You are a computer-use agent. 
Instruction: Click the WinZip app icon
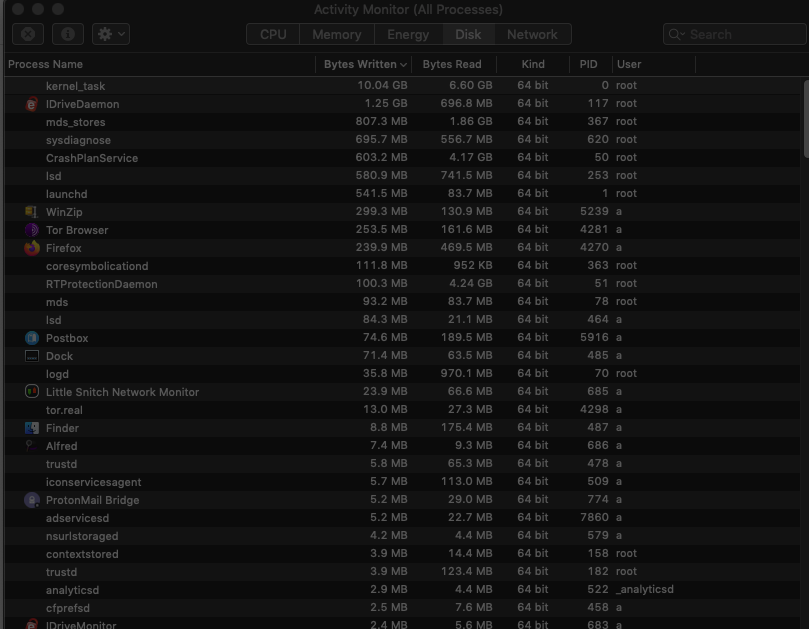31,212
